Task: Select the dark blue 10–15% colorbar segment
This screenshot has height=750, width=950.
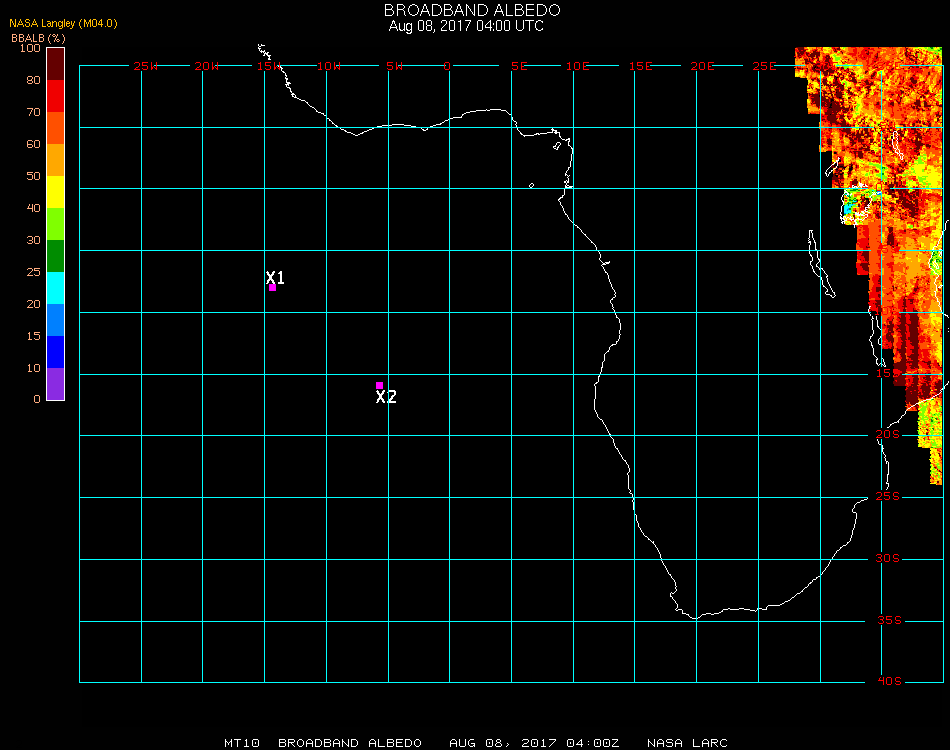Action: coord(55,352)
